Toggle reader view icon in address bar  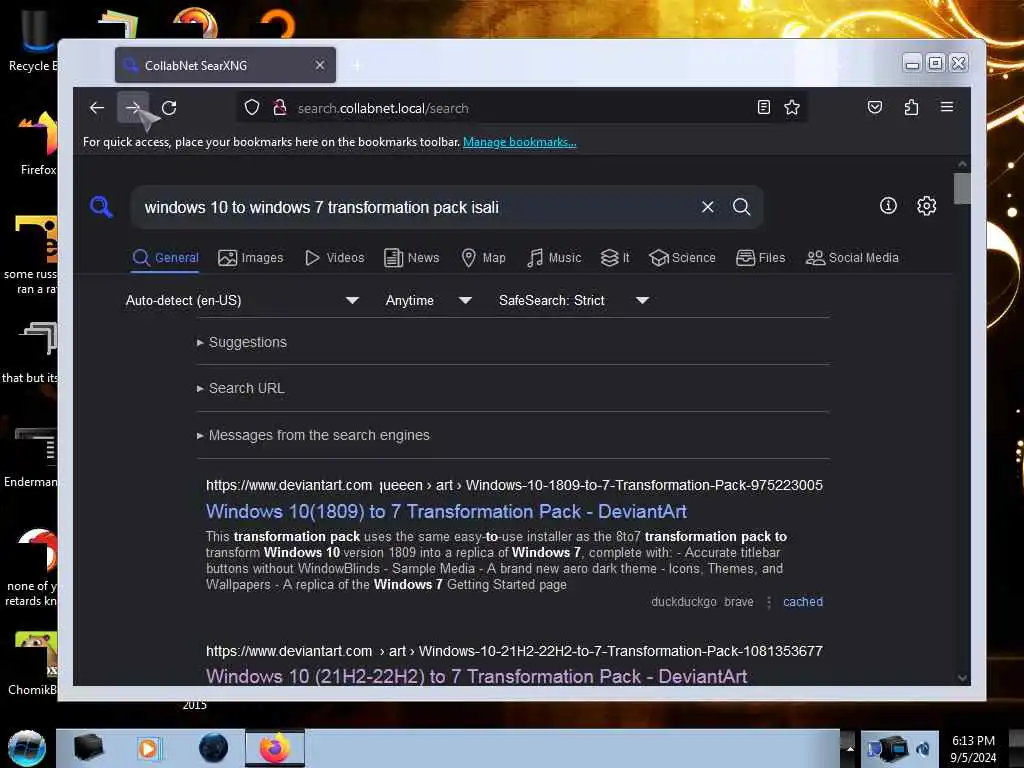pos(763,108)
